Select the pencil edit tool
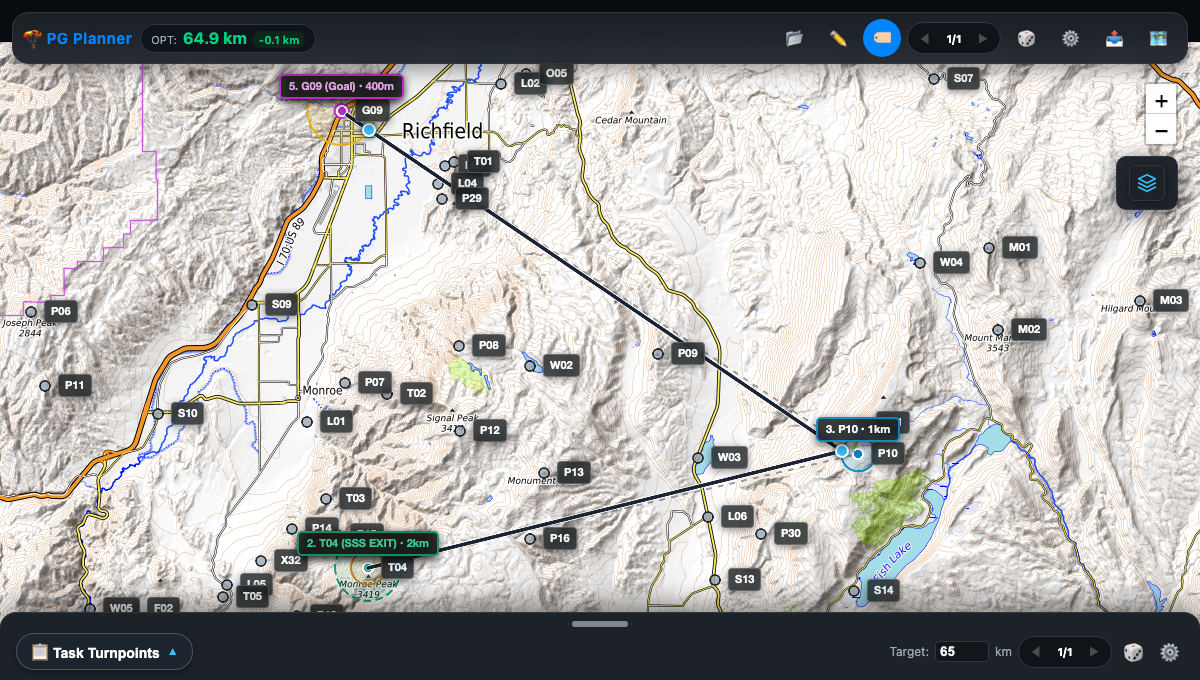Image resolution: width=1200 pixels, height=680 pixels. [838, 38]
